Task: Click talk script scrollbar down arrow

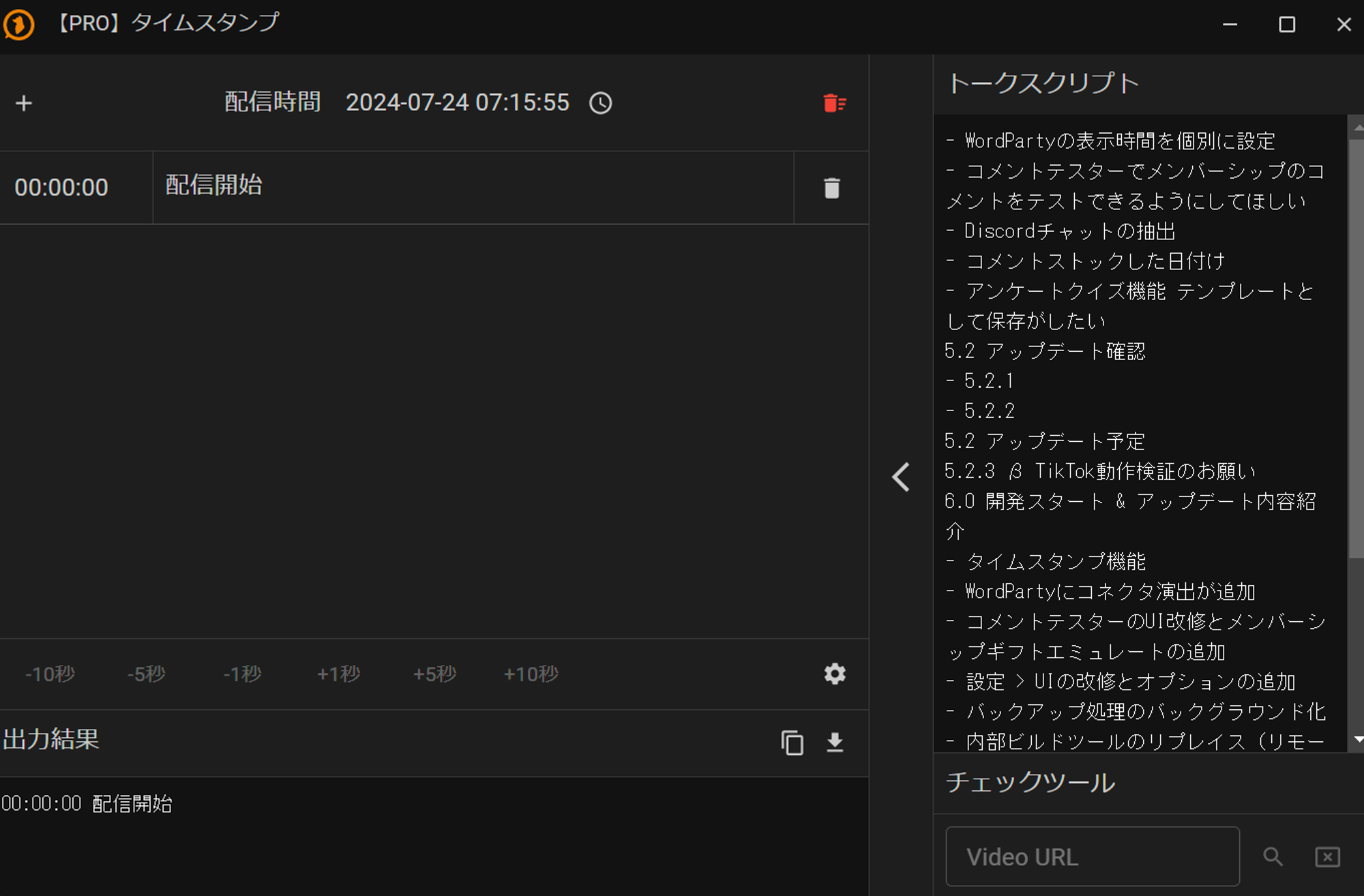Action: [1357, 740]
